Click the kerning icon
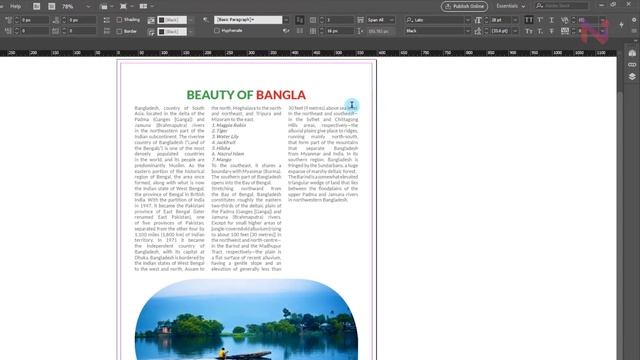The height and width of the screenshot is (360, 640). coord(564,20)
